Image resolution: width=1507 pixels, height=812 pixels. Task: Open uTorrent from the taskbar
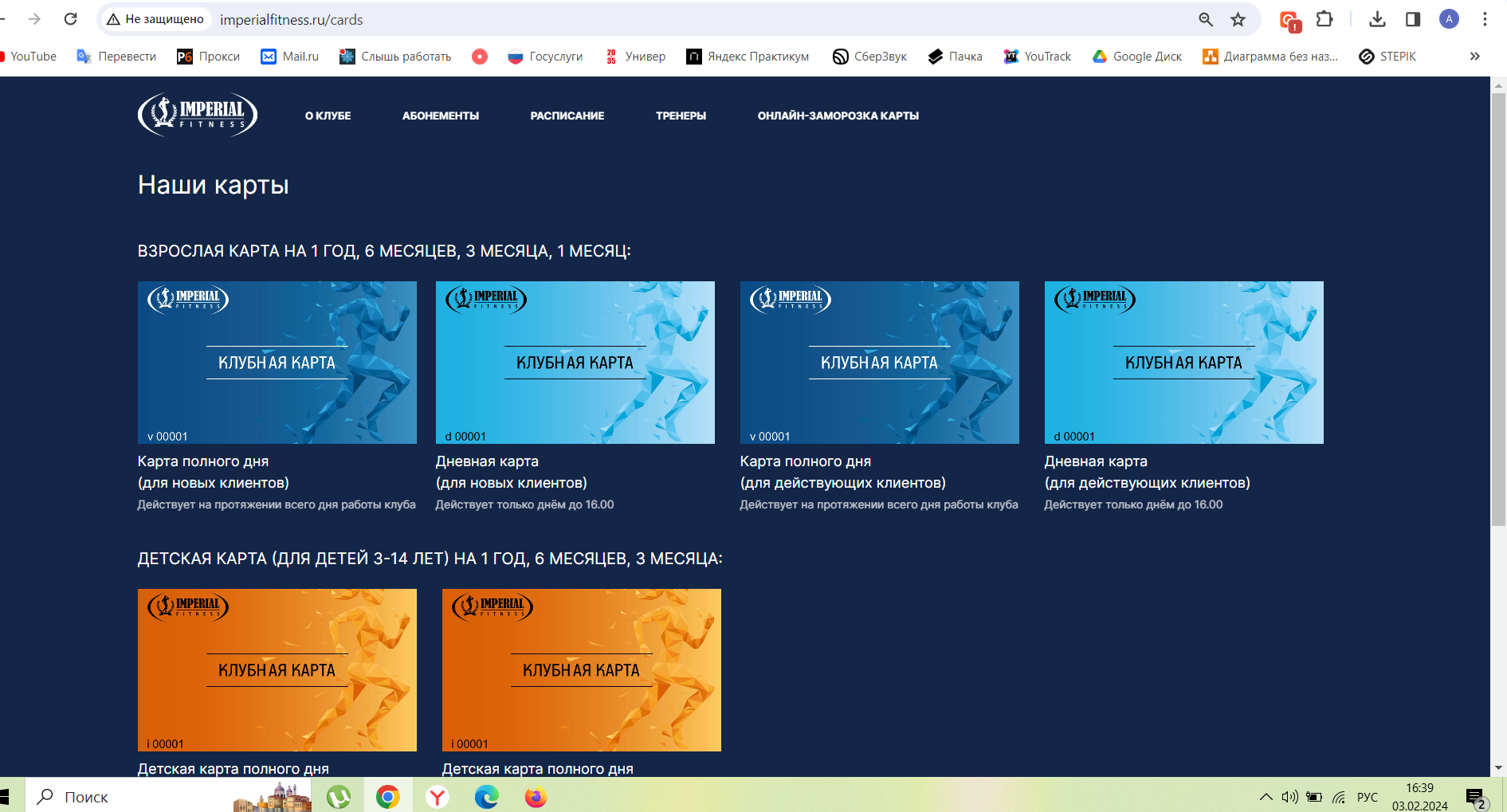click(339, 796)
